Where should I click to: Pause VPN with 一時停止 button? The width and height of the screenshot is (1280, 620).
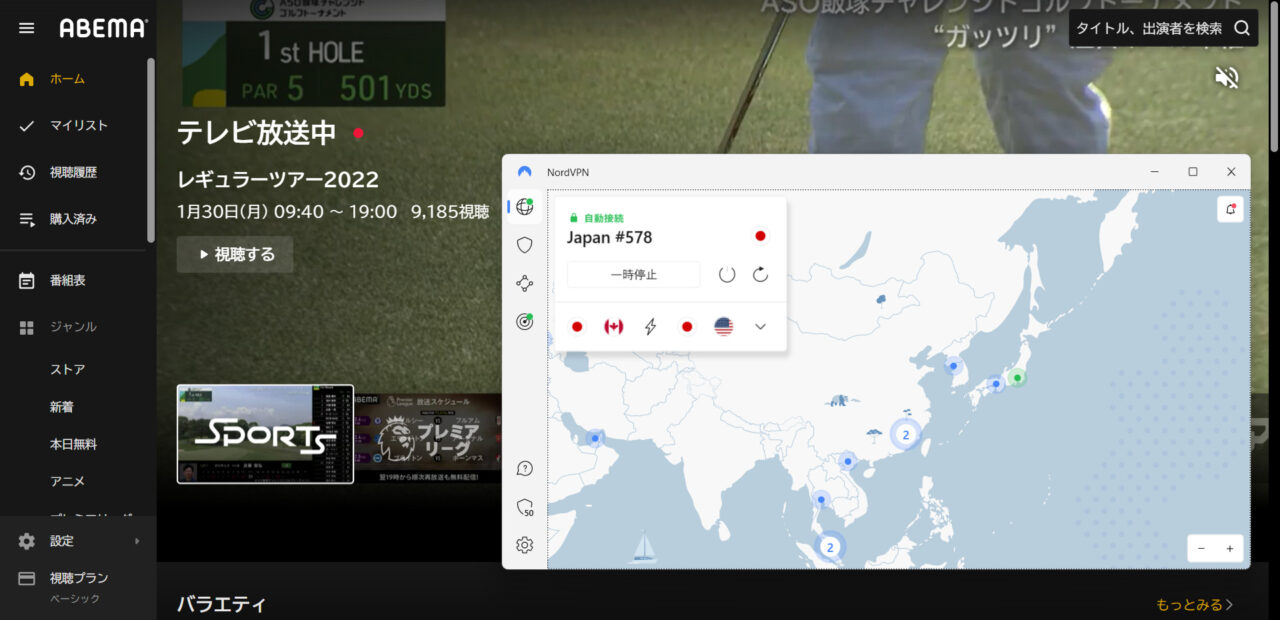633,274
